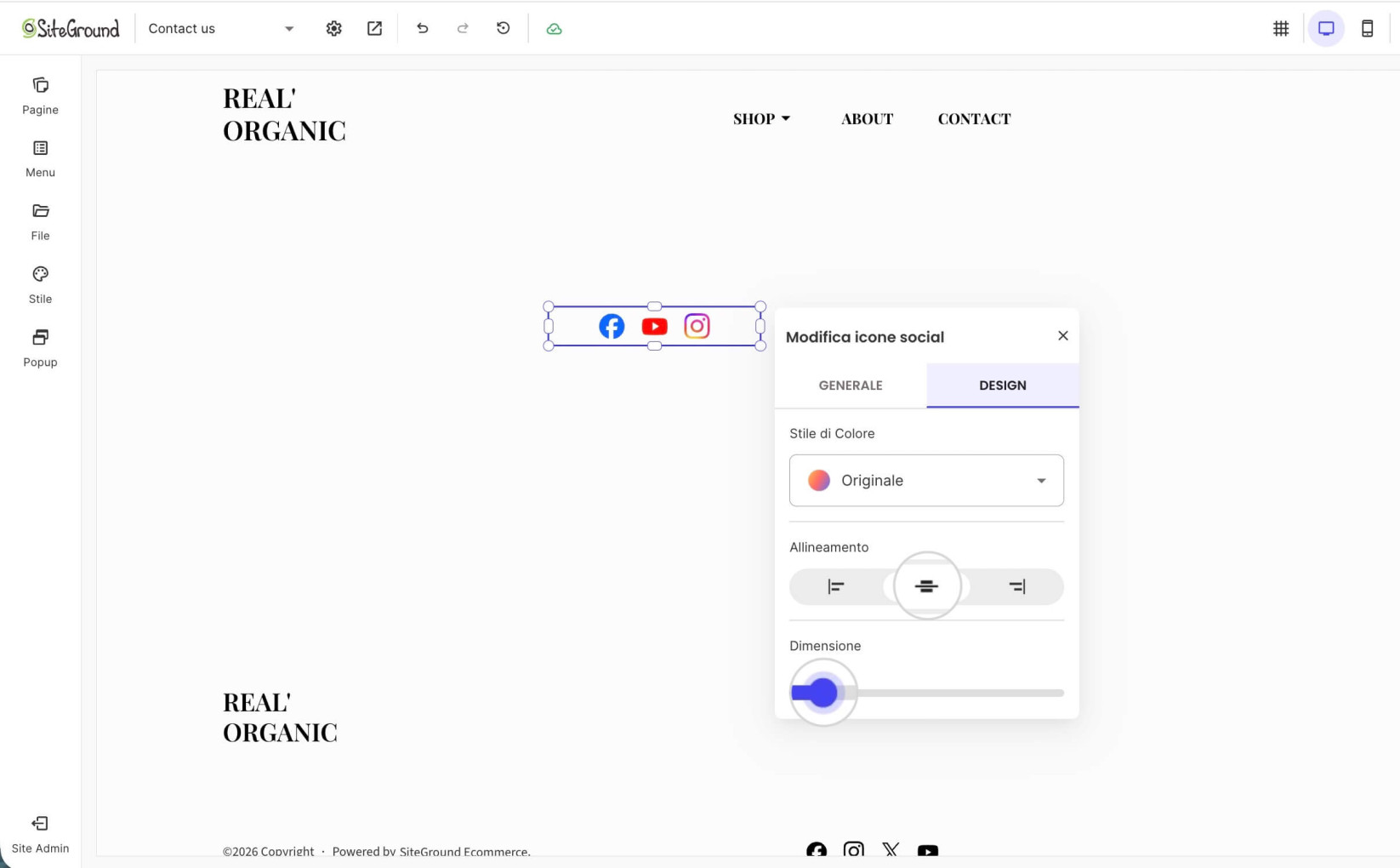Open page settings gear icon
Viewport: 1400px width, 868px height.
[x=333, y=28]
